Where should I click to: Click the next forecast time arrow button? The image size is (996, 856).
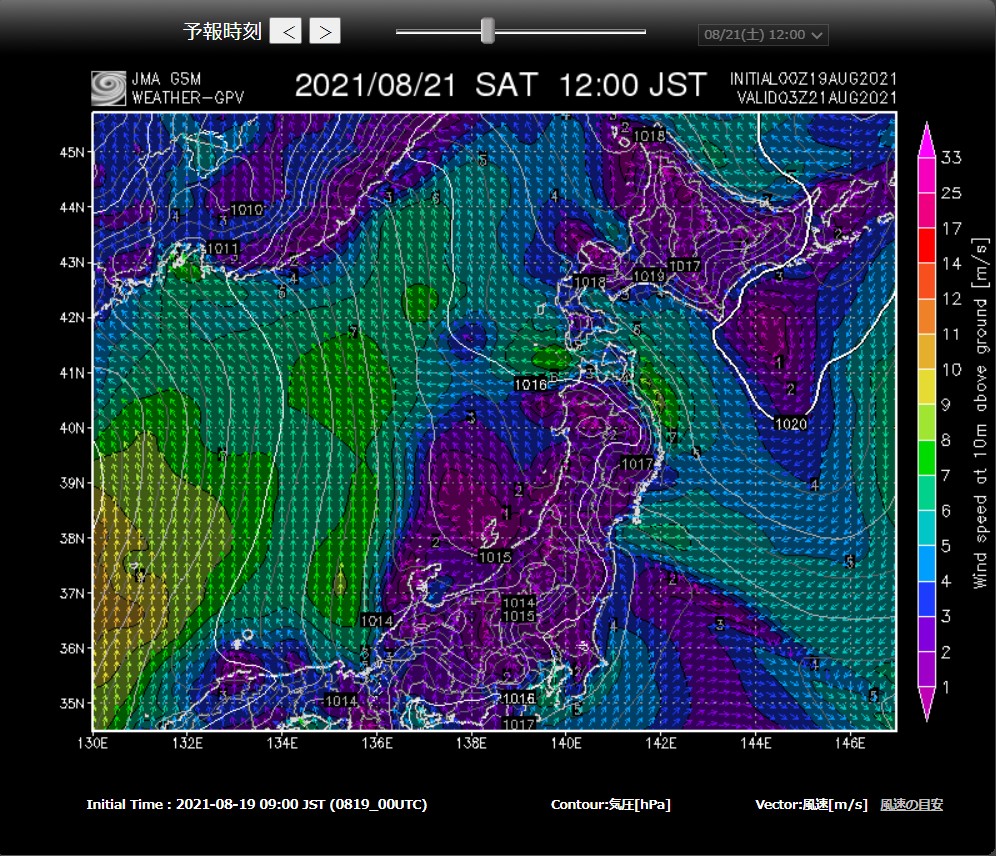coord(325,31)
